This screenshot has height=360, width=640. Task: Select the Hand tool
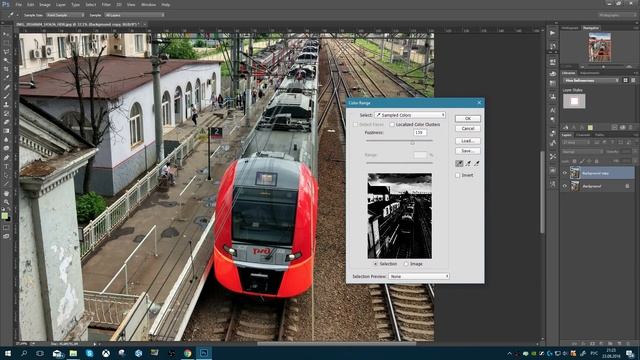pos(6,193)
